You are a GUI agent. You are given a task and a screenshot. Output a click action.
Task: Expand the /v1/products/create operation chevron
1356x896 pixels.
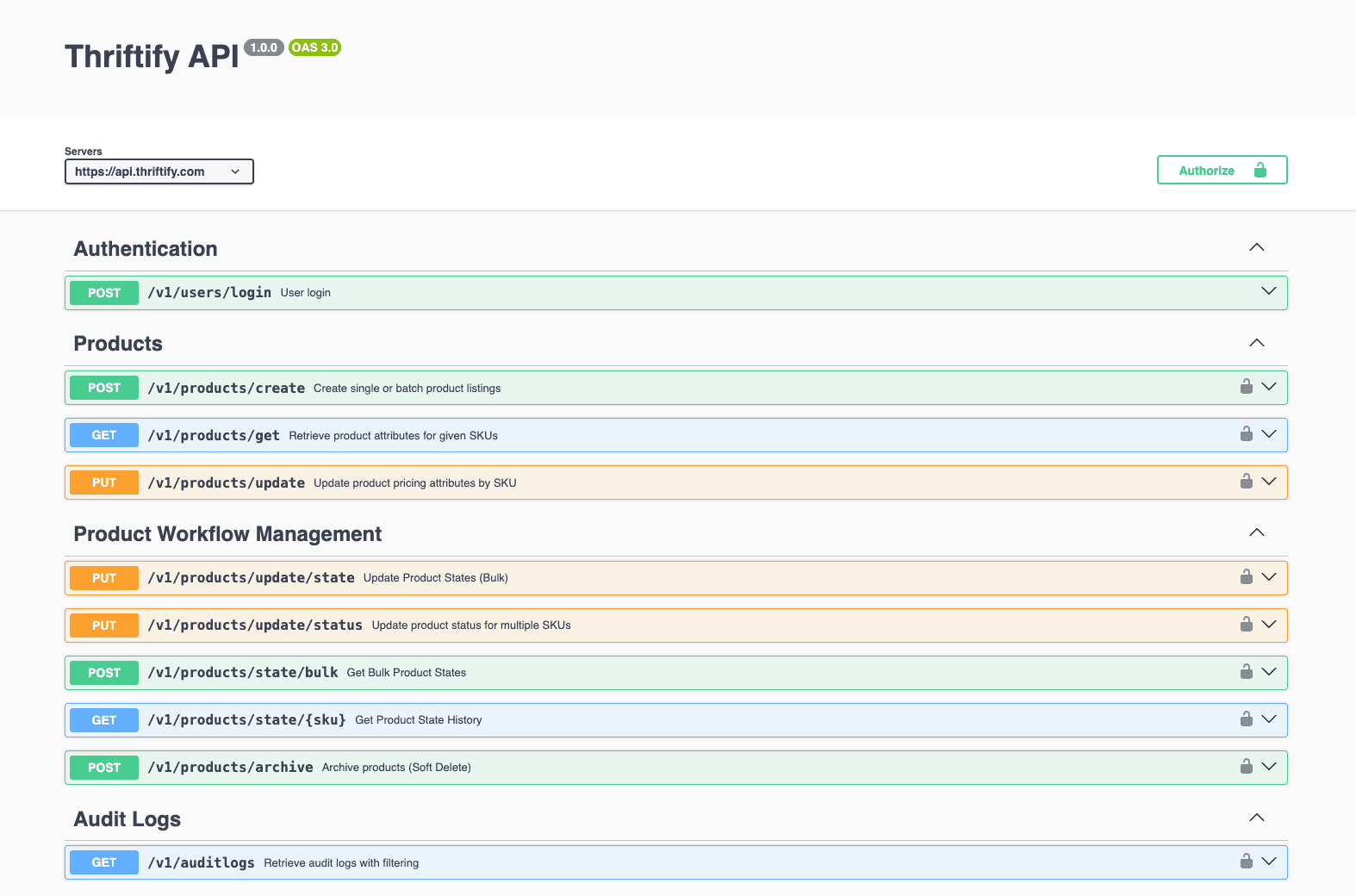[x=1269, y=387]
